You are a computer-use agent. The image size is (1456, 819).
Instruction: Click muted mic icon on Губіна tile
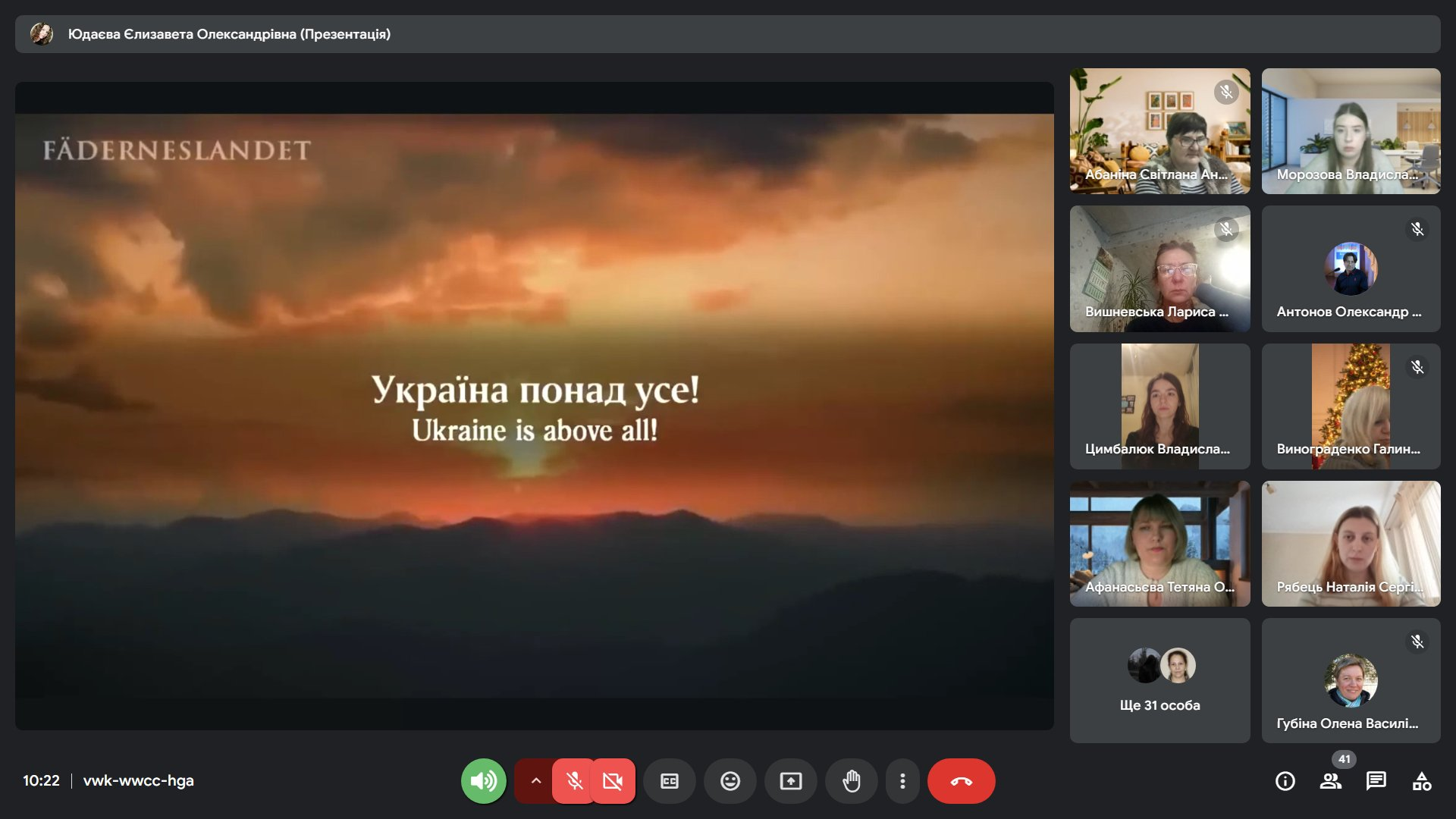point(1417,642)
